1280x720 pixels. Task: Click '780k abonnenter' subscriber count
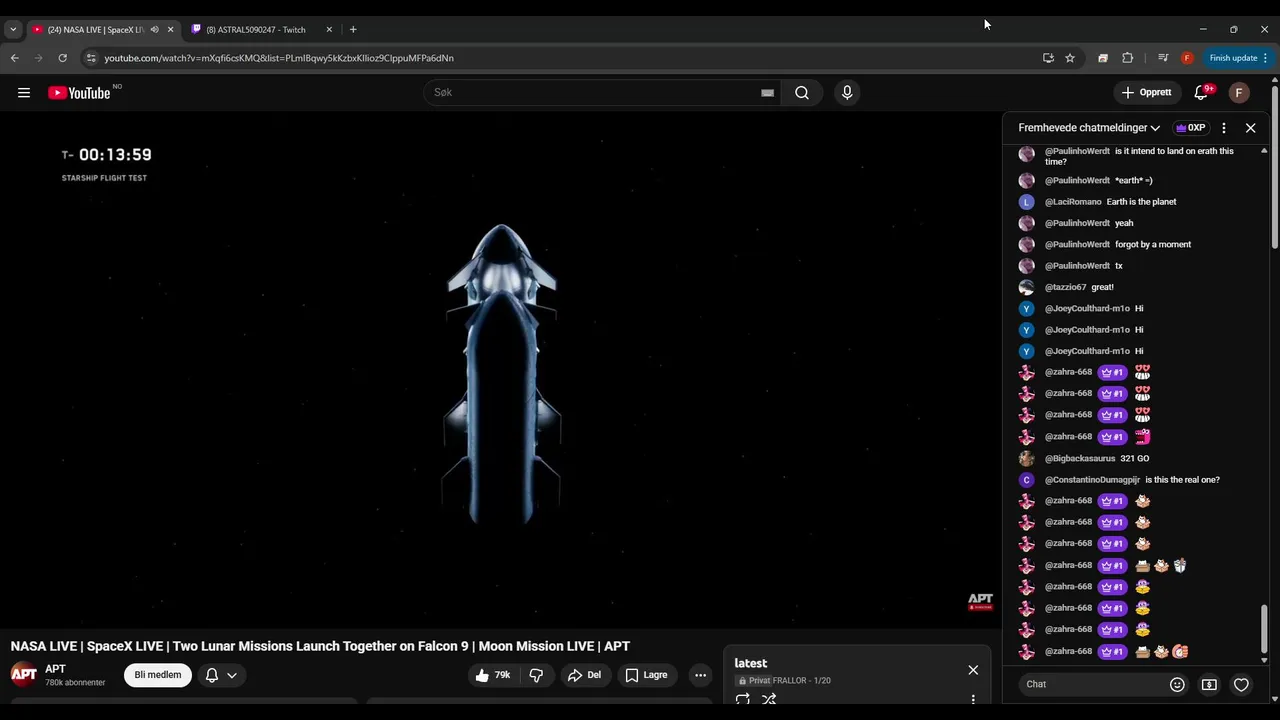(75, 683)
